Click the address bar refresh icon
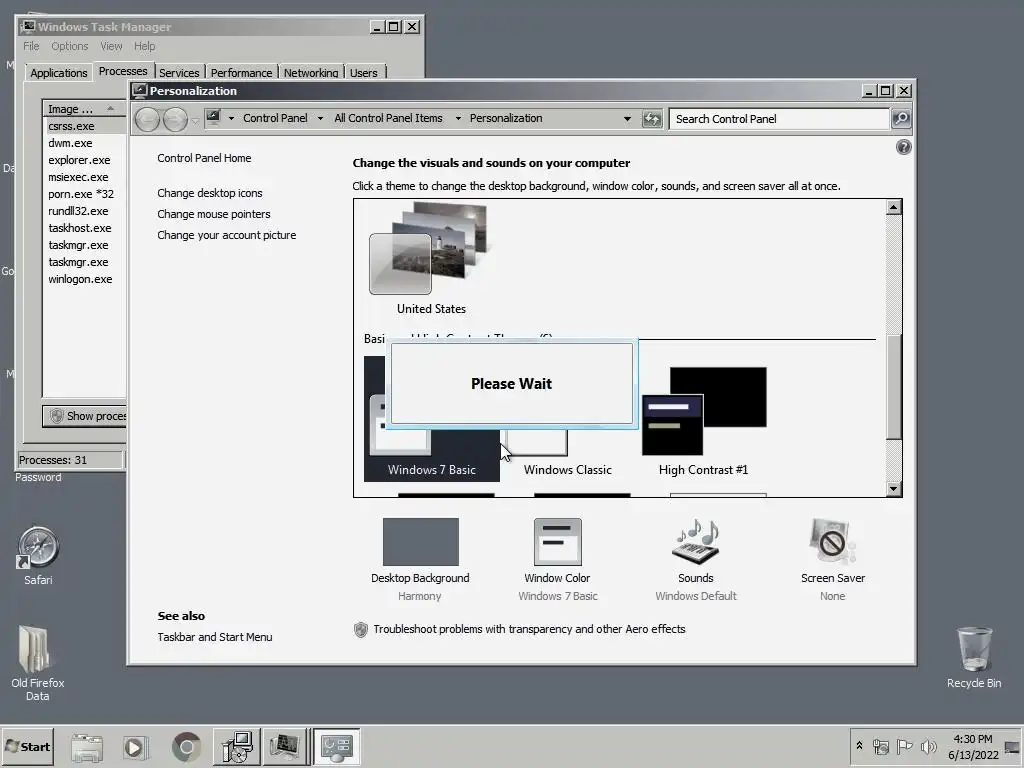The image size is (1024, 768). pos(652,119)
